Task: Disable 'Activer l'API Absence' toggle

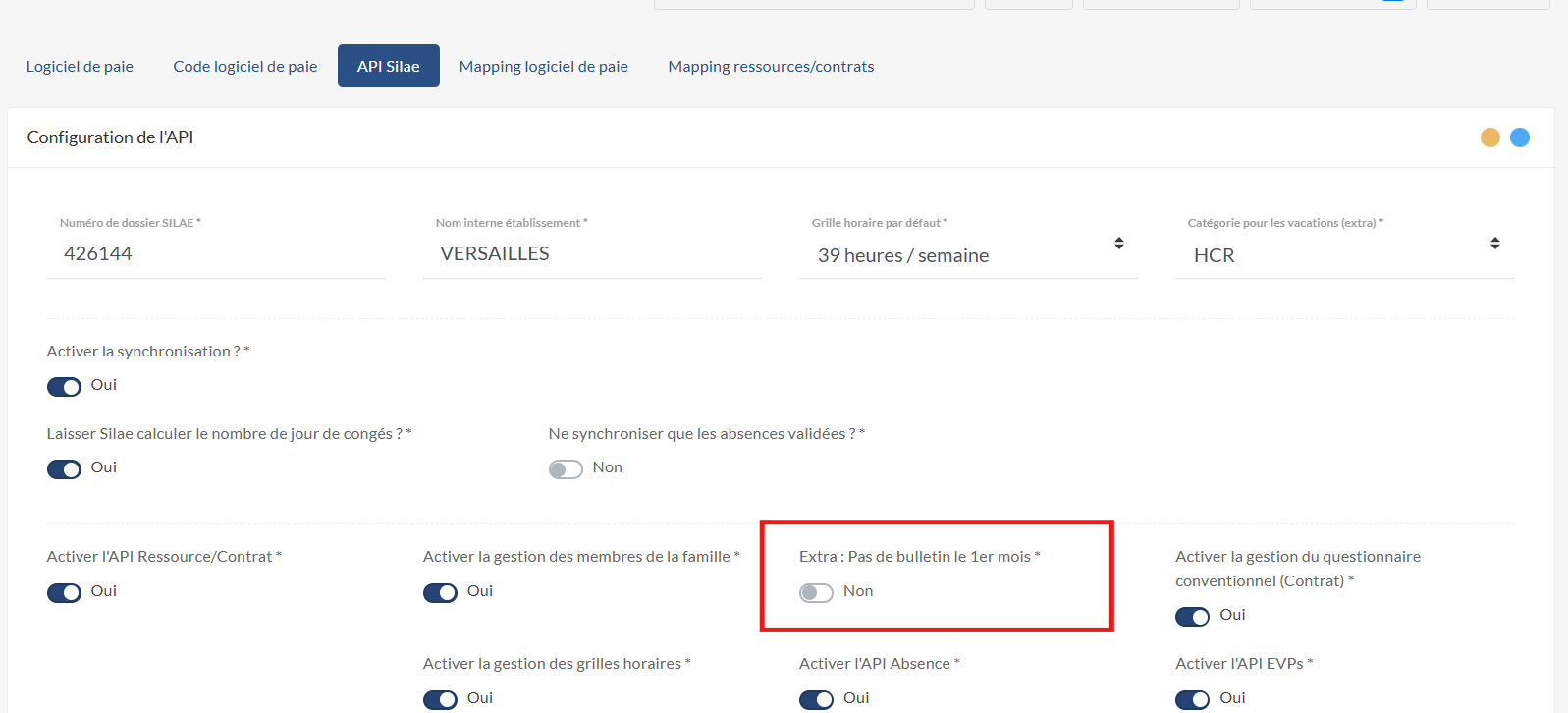Action: tap(816, 699)
